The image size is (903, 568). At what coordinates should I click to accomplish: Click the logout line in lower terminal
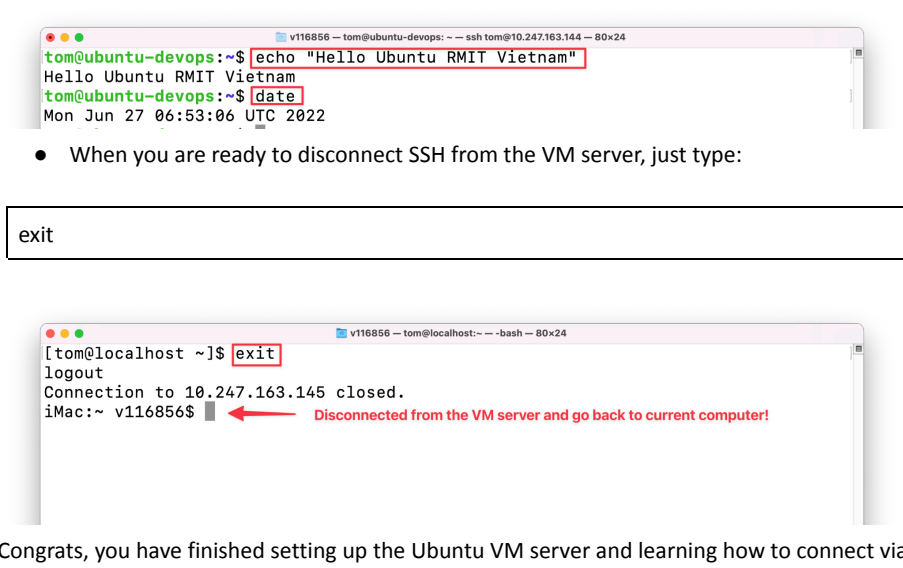(74, 373)
